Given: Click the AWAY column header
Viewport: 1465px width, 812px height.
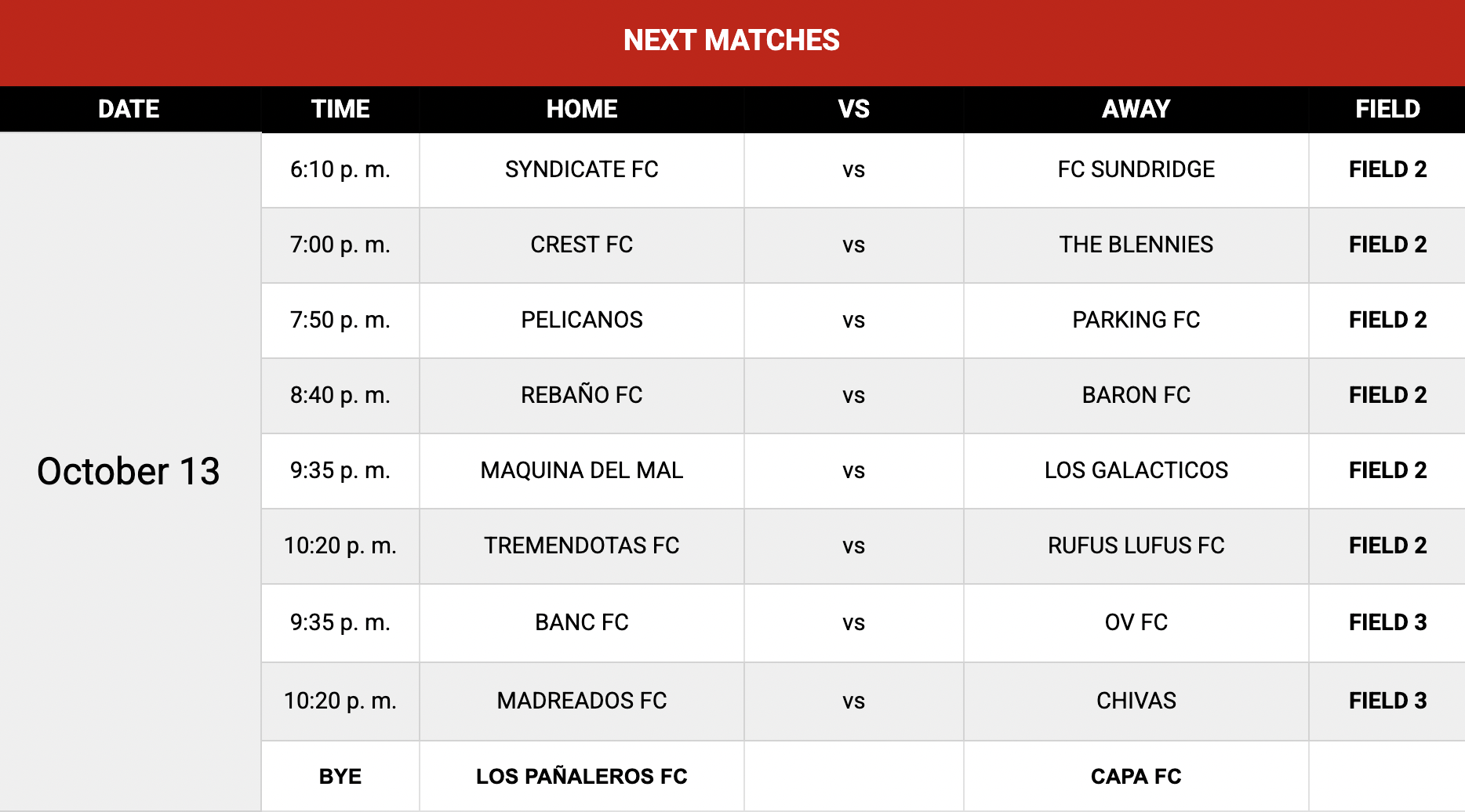Looking at the screenshot, I should (1136, 109).
